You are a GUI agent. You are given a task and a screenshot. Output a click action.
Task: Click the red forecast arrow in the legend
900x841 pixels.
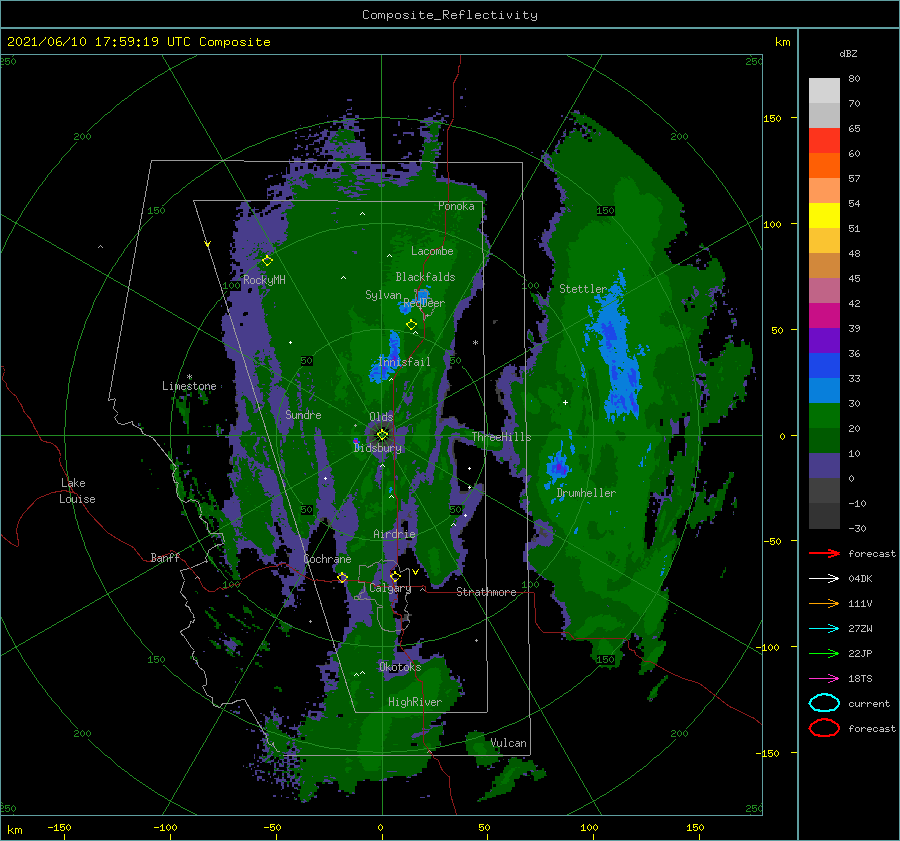point(824,553)
